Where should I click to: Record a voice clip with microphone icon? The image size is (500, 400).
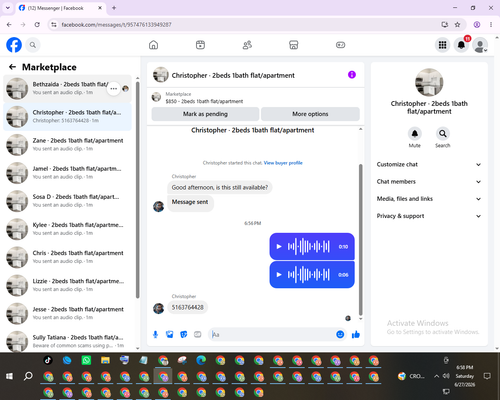coord(155,334)
